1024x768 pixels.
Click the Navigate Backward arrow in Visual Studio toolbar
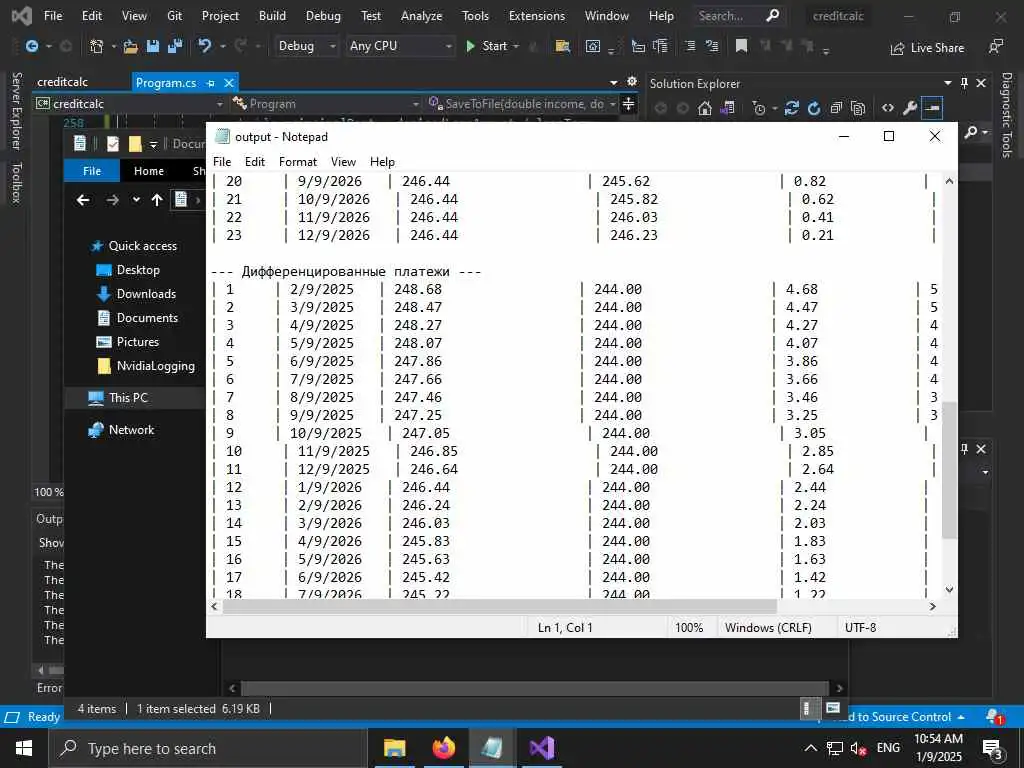[x=31, y=46]
